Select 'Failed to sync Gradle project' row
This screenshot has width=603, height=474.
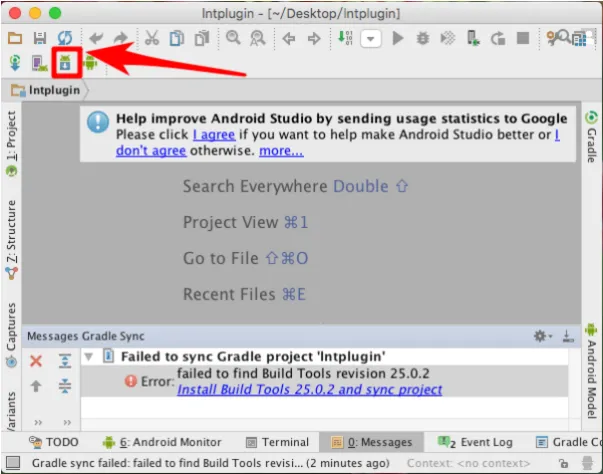point(325,356)
